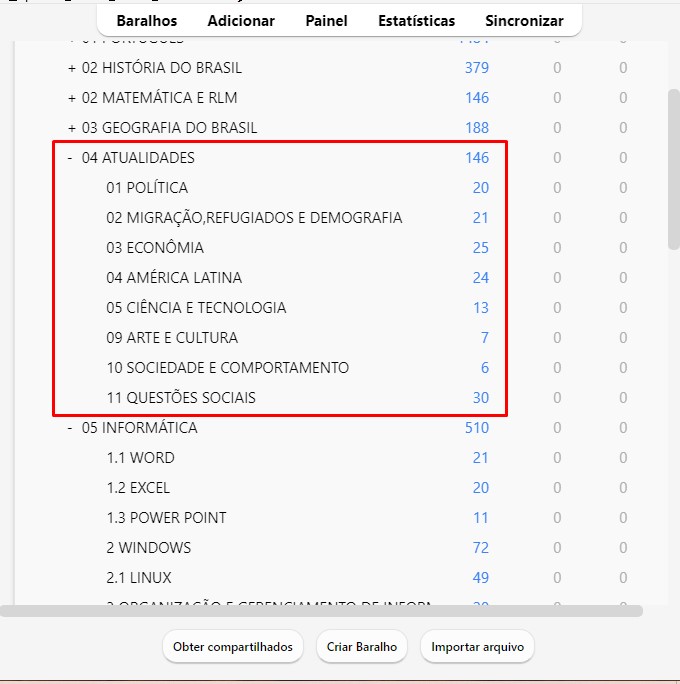Open the 2 WINDOWS subdeck

point(149,548)
